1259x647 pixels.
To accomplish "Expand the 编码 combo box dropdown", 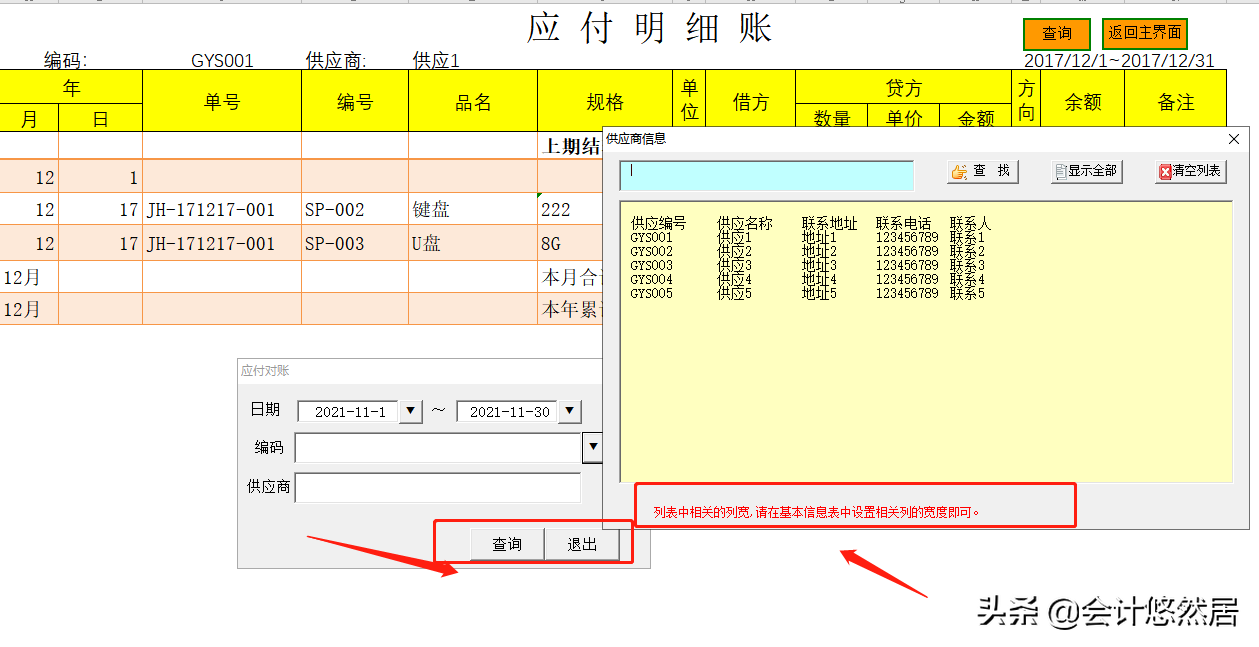I will click(592, 447).
